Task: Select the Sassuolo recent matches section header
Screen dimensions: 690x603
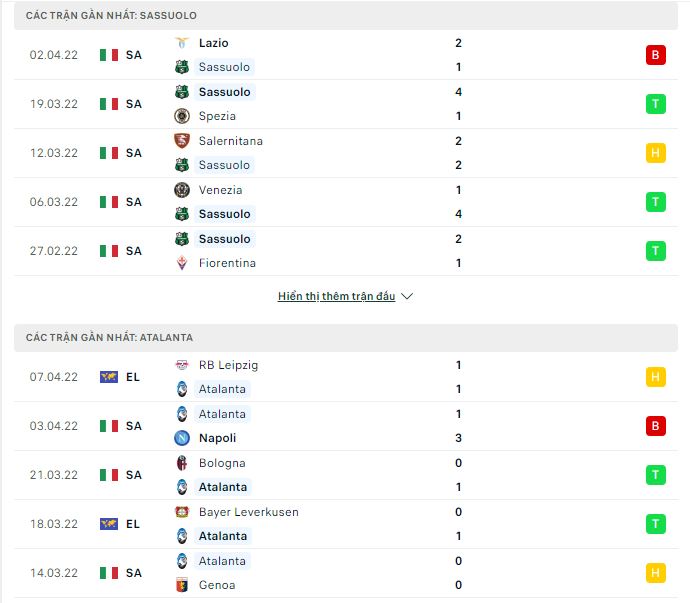Action: click(x=346, y=15)
